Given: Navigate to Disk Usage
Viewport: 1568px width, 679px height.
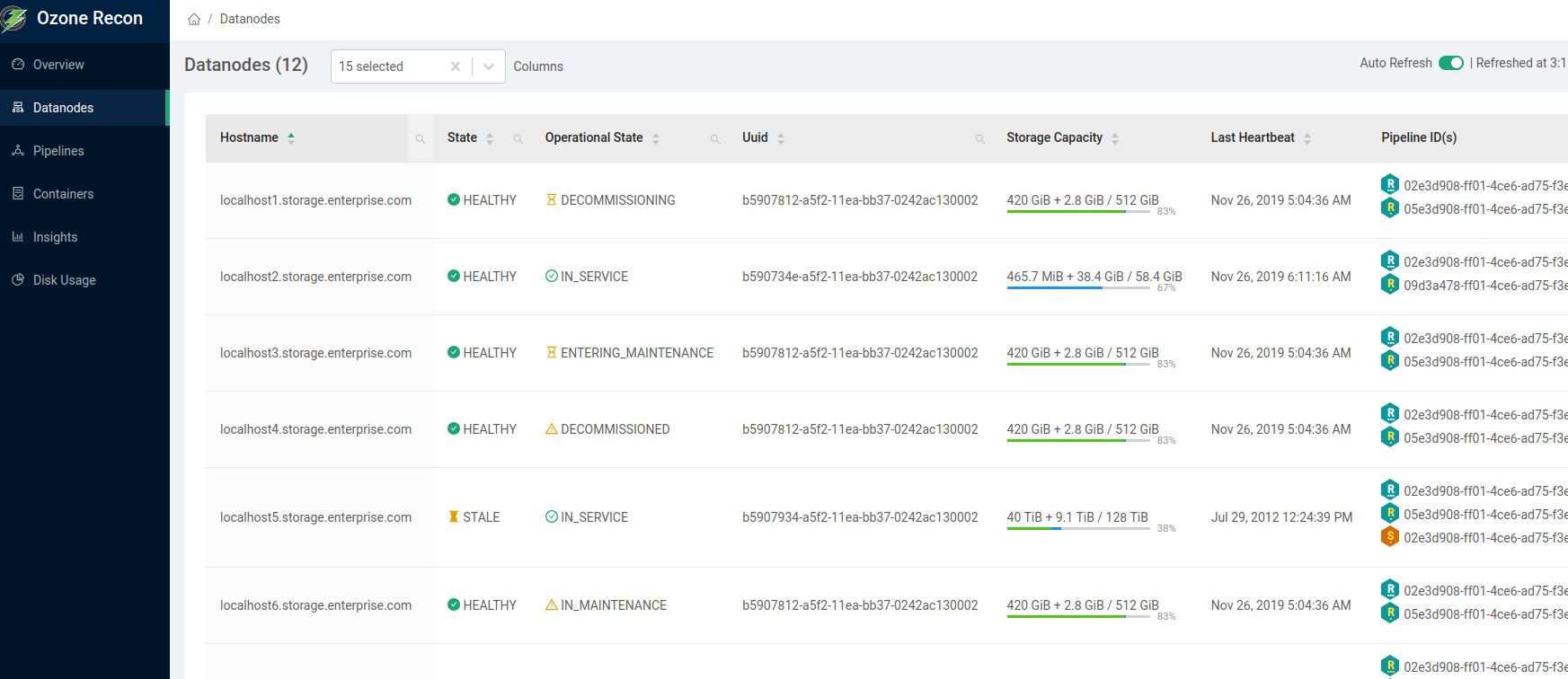Looking at the screenshot, I should [84, 280].
